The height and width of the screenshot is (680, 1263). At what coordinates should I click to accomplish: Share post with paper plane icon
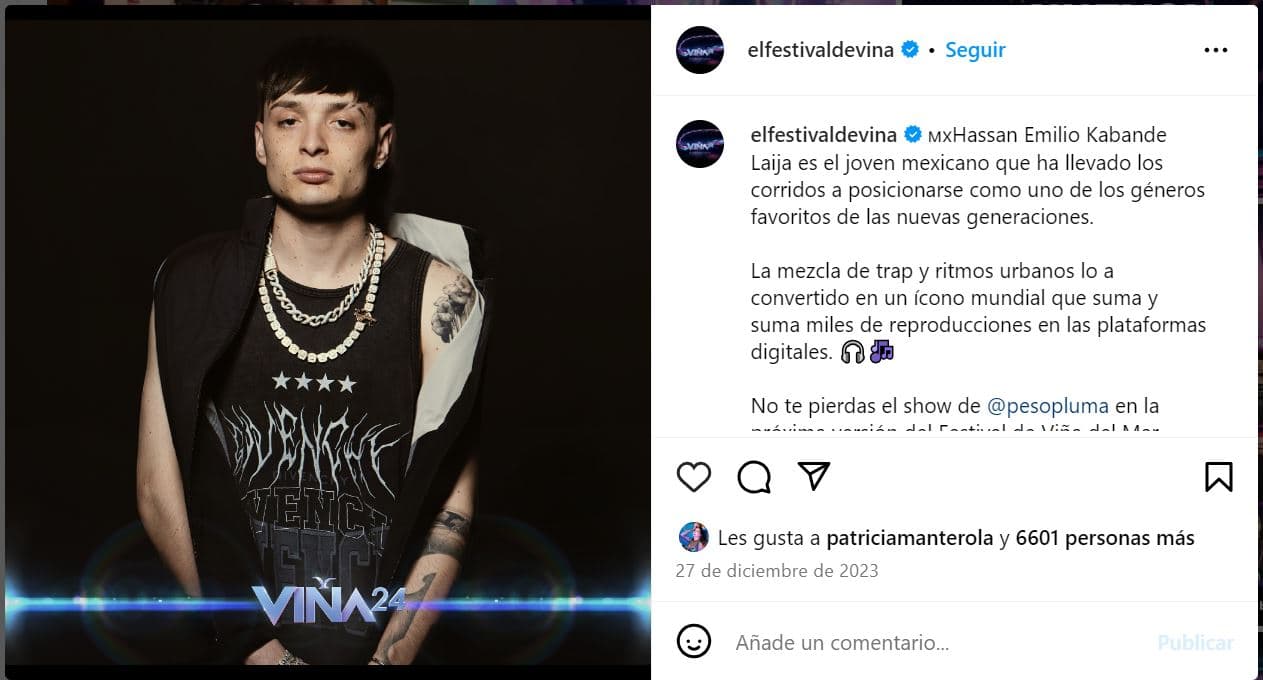tap(815, 476)
